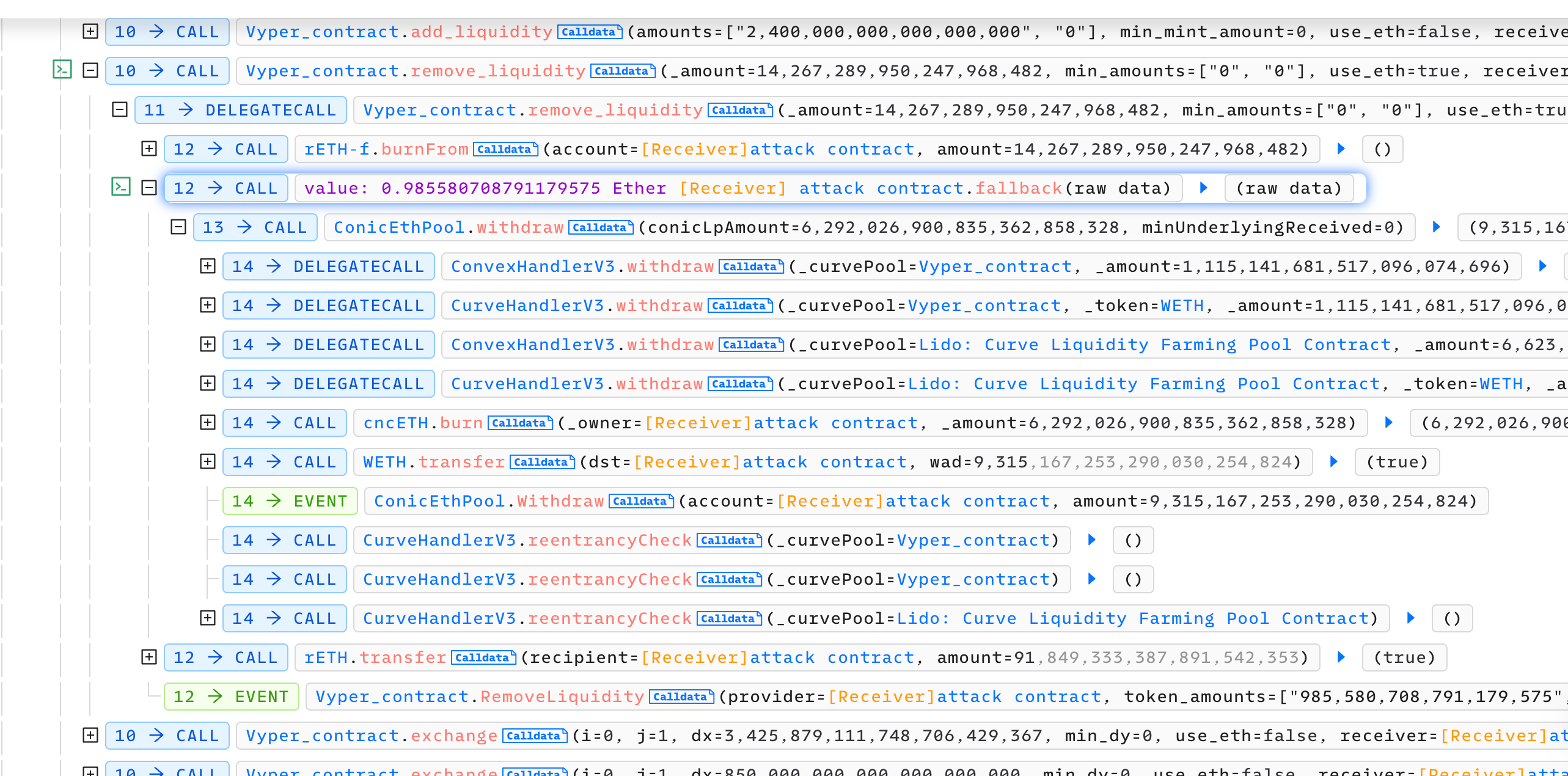The width and height of the screenshot is (1568, 776).
Task: Click Calldata badge on RemoveLiquidity event
Action: coord(681,697)
